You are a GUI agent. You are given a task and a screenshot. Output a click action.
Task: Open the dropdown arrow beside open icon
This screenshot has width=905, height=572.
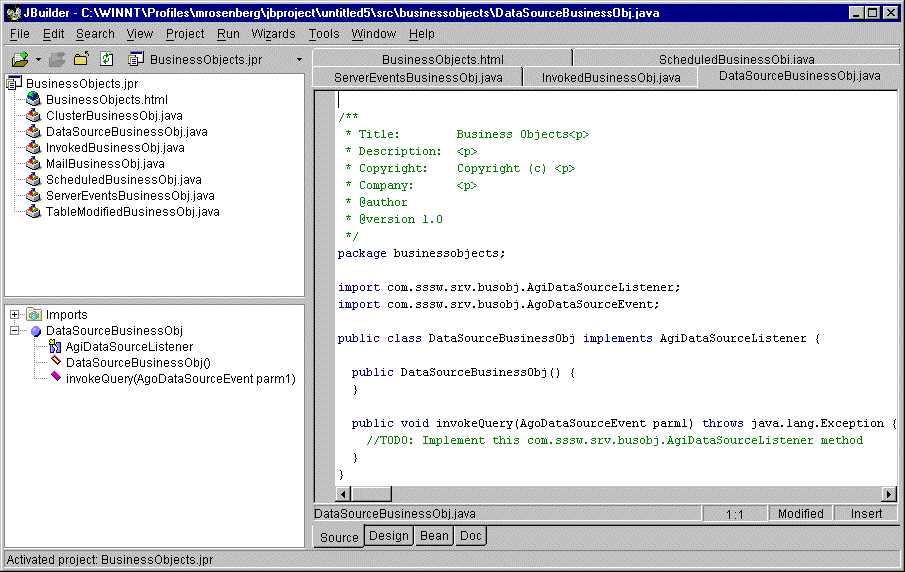pyautogui.click(x=38, y=59)
